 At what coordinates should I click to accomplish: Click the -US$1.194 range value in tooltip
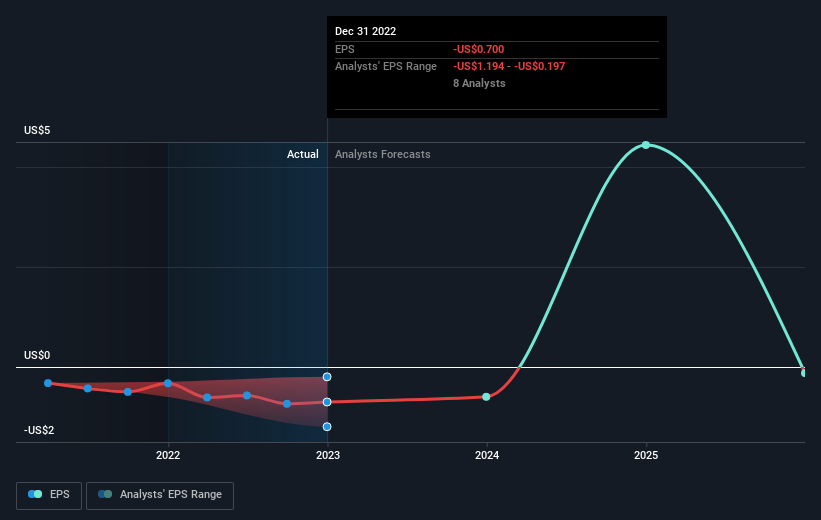pyautogui.click(x=479, y=67)
